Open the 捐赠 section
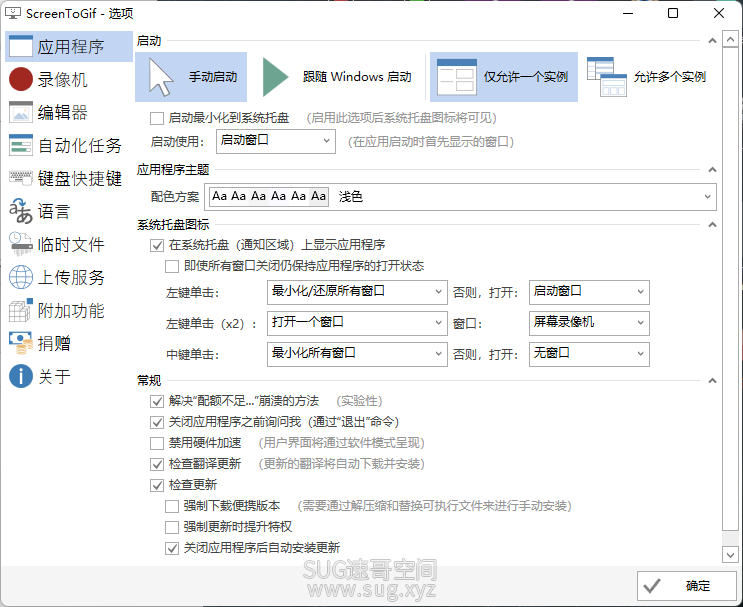This screenshot has height=607, width=743. tap(69, 344)
